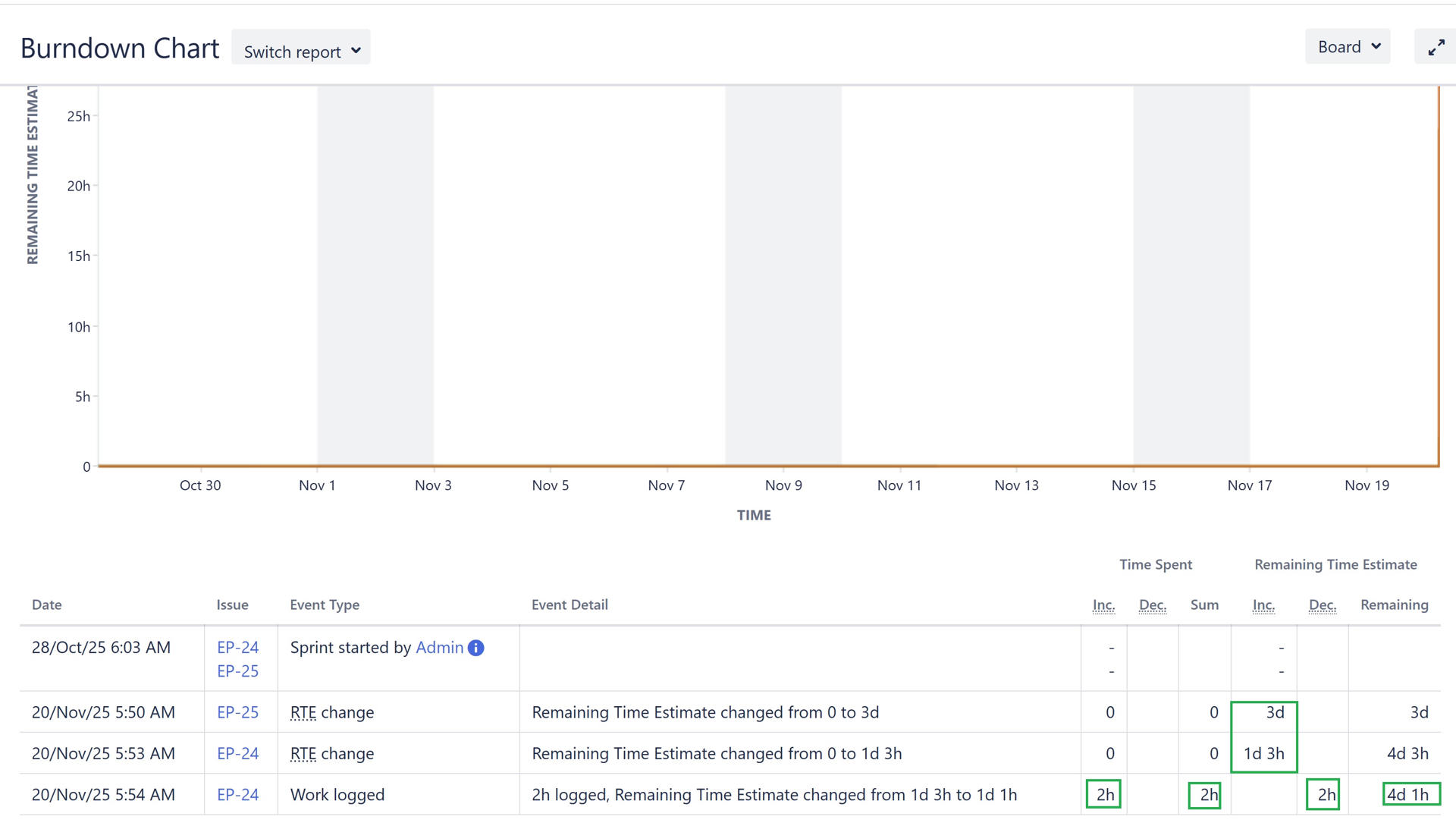The height and width of the screenshot is (826, 1456).
Task: Open the Board dropdown menu
Action: tap(1348, 47)
